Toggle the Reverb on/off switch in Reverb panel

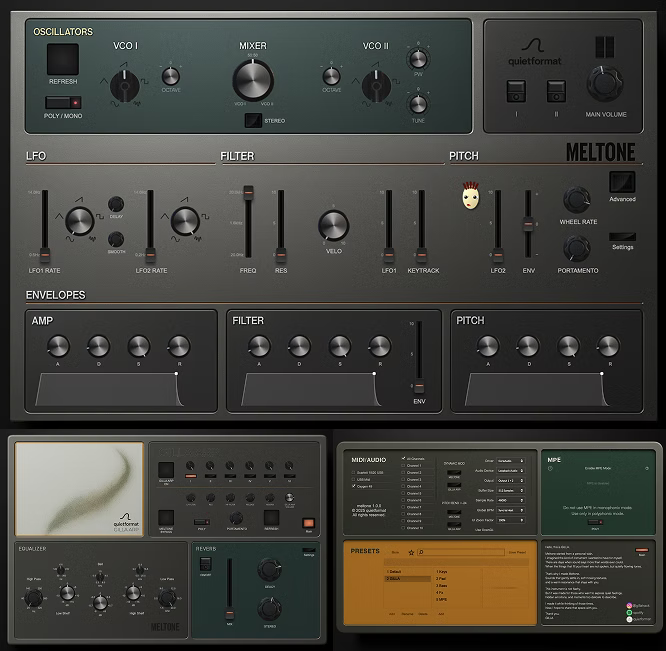205,564
